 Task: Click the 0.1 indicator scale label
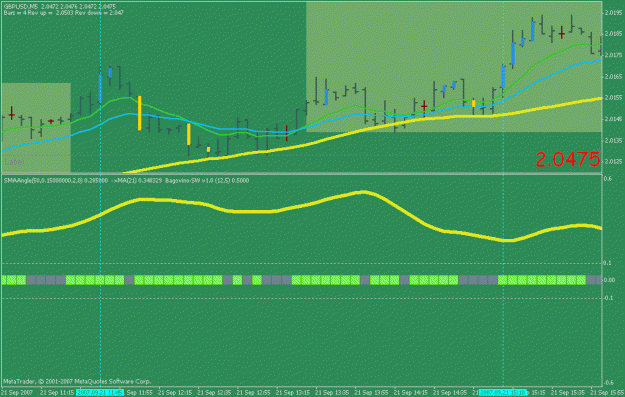point(607,263)
